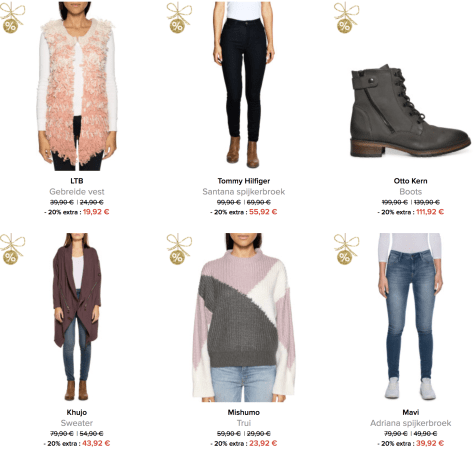Click discount ornament icon on Mishumo pullover
This screenshot has width=475, height=454.
[179, 249]
